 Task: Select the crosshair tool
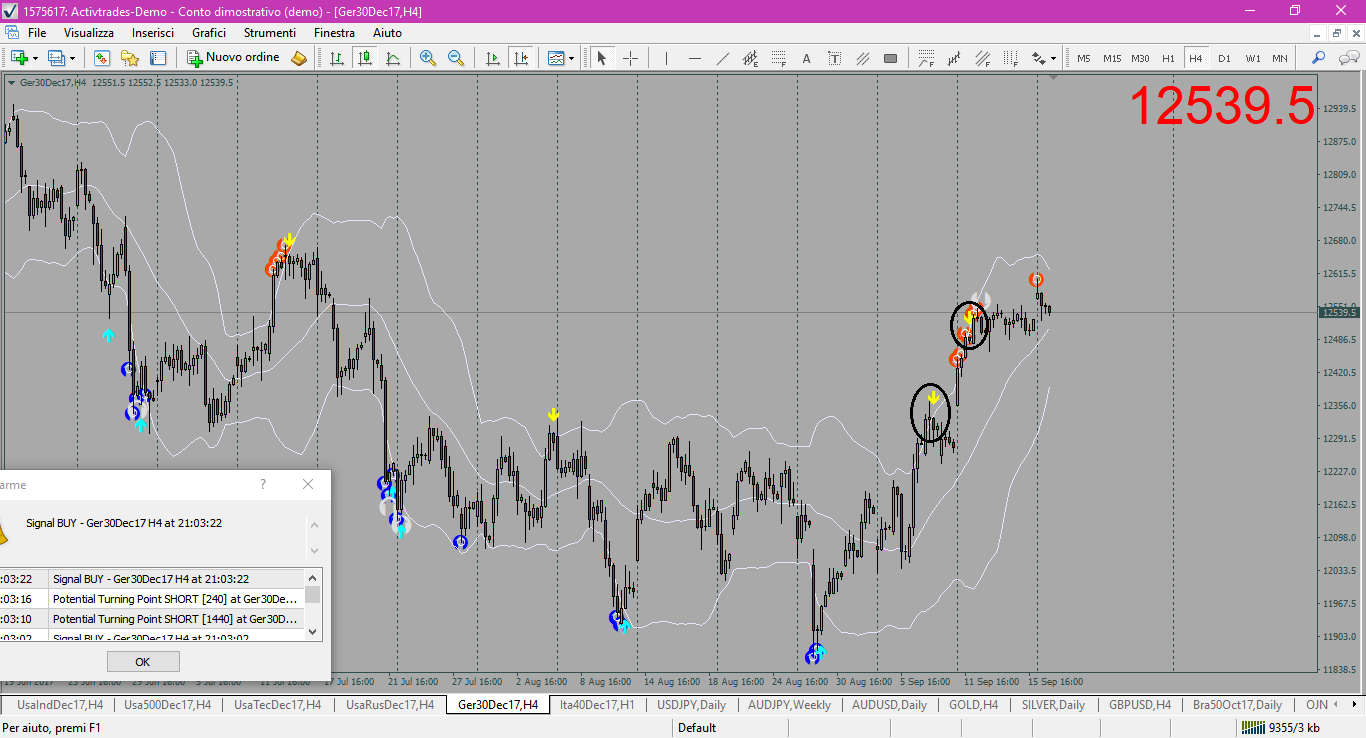[630, 58]
